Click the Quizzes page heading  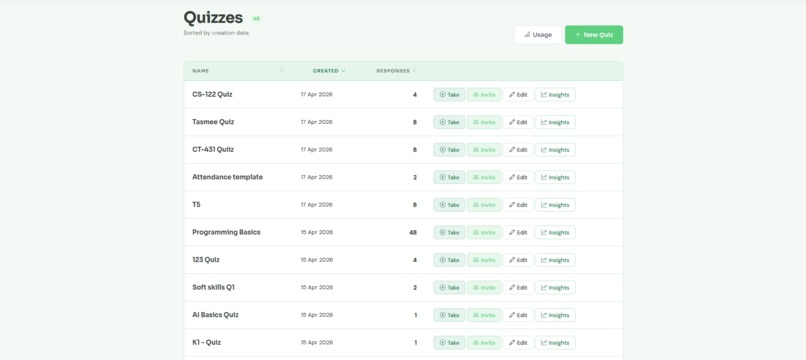coord(213,18)
